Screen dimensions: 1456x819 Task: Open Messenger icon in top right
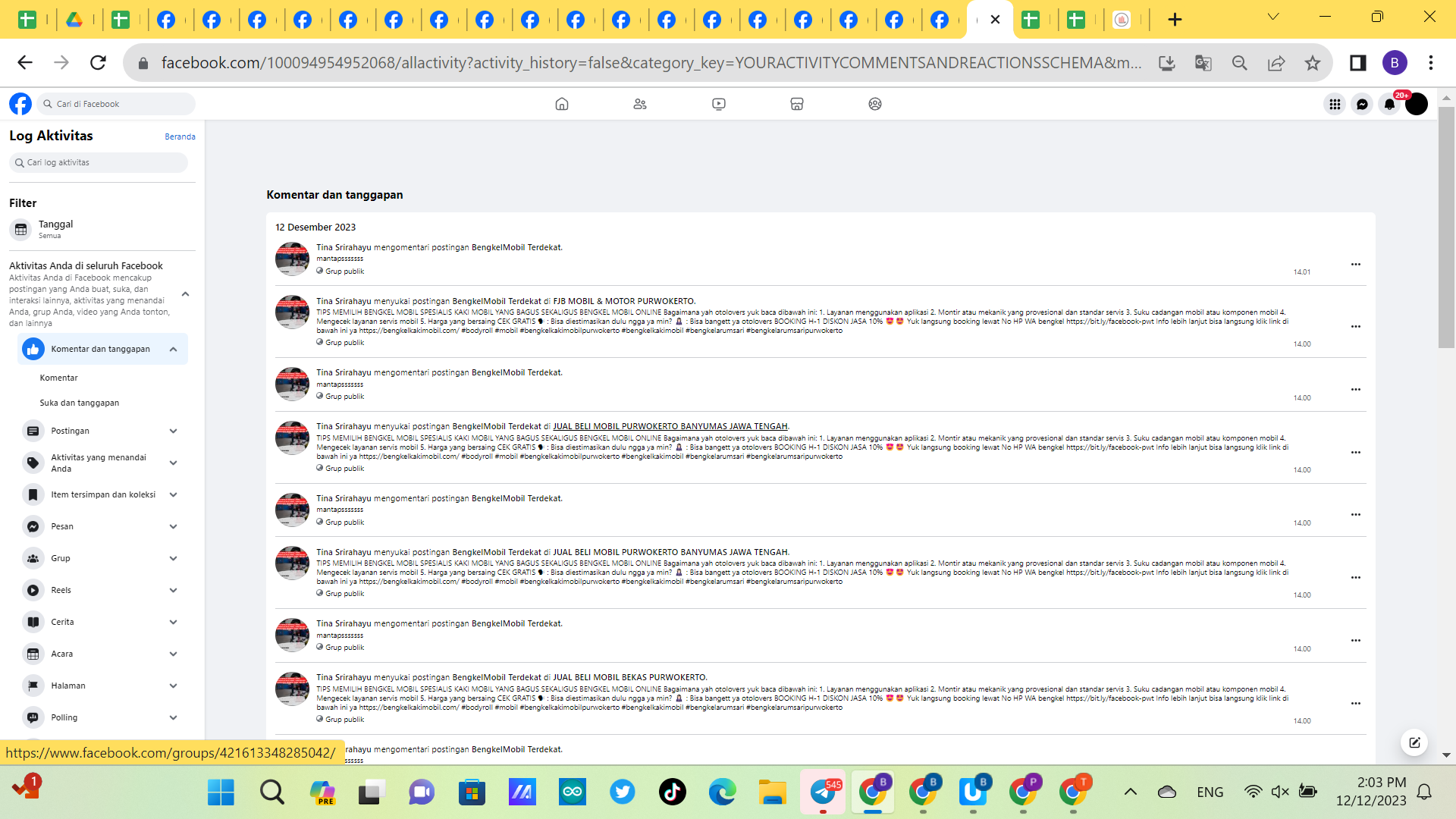(x=1362, y=104)
